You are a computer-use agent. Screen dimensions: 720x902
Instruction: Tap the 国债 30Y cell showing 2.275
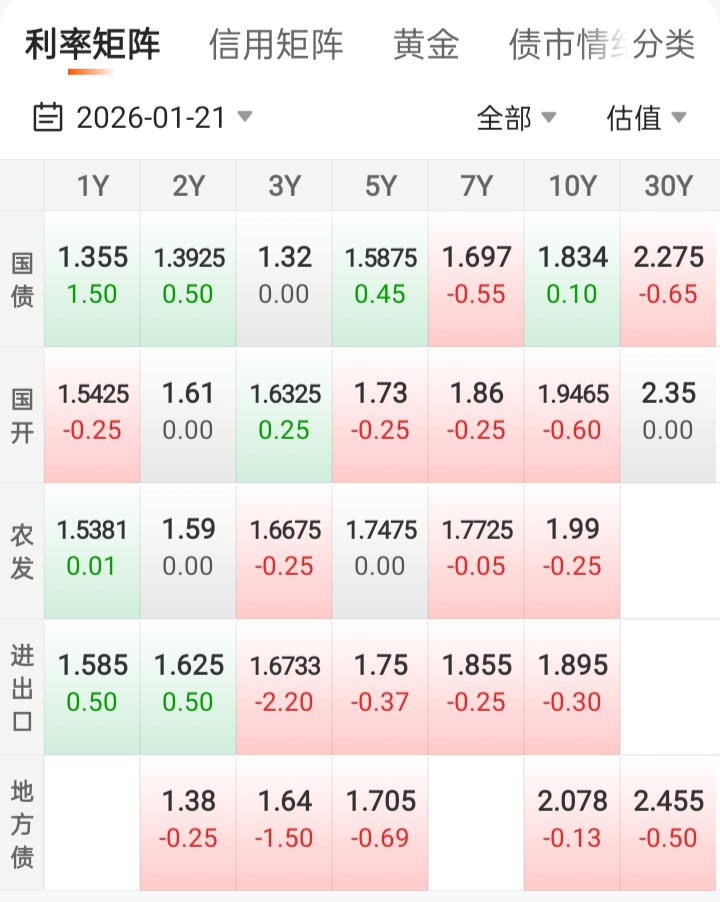pyautogui.click(x=668, y=277)
